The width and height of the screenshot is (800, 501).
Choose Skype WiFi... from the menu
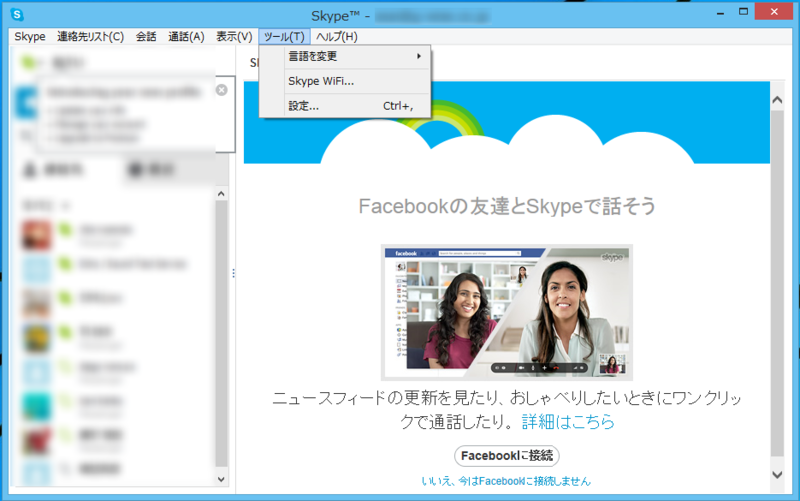(345, 81)
